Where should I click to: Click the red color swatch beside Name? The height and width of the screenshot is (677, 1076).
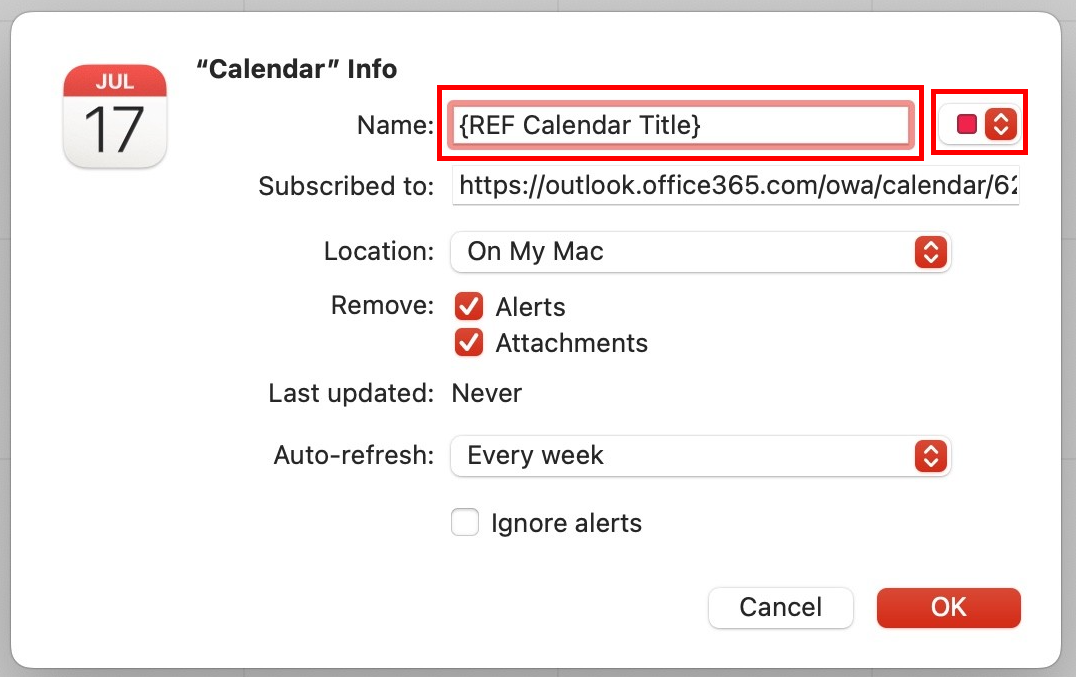point(967,124)
